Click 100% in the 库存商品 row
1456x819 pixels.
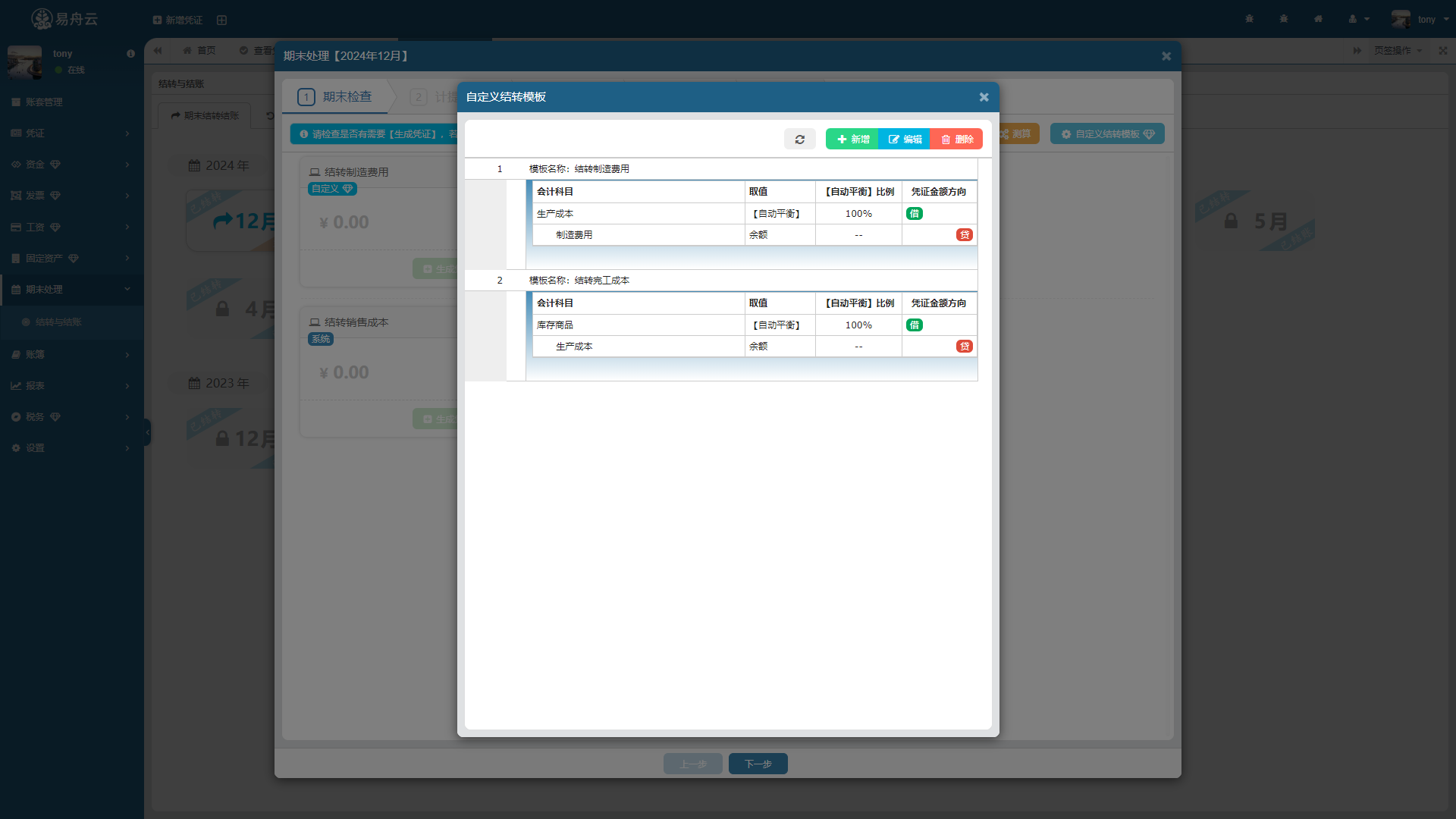[858, 325]
